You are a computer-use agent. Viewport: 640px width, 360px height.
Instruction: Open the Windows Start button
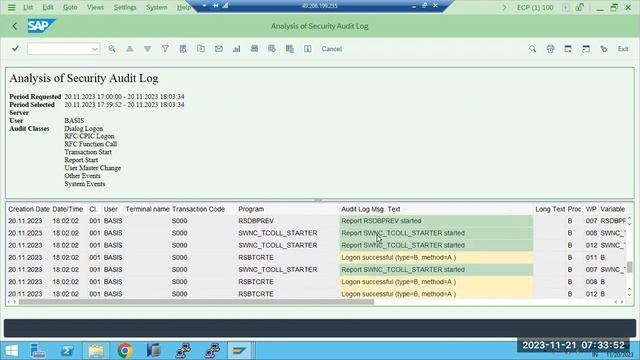(x=12, y=351)
